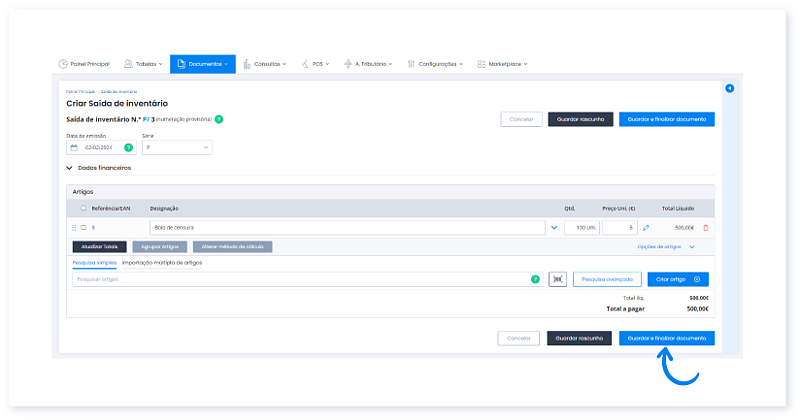Open the Série dropdown

[177, 147]
